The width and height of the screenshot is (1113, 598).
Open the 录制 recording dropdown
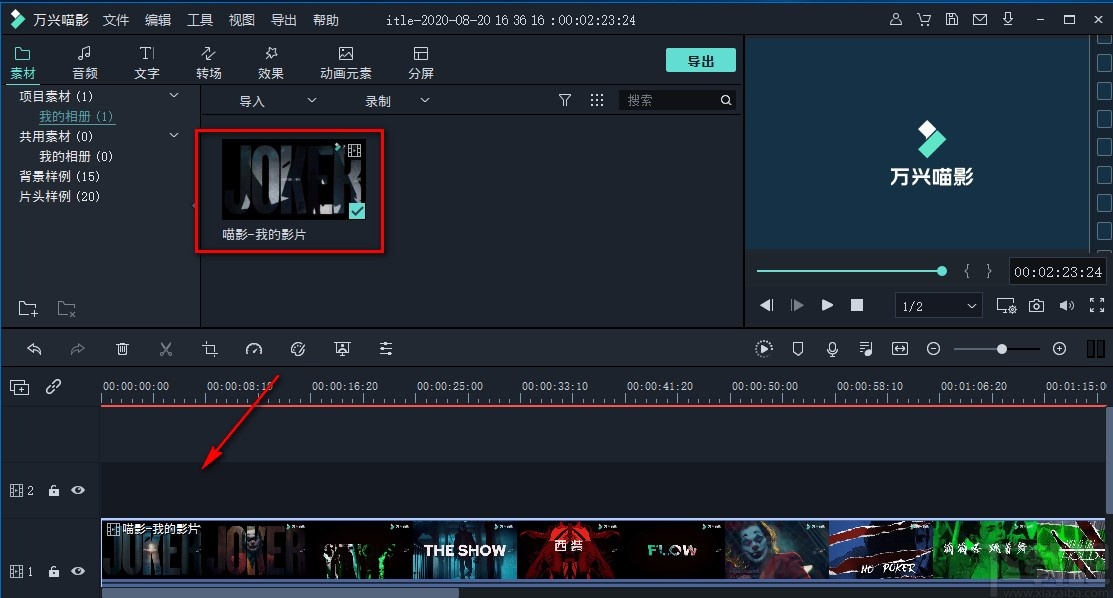click(424, 100)
